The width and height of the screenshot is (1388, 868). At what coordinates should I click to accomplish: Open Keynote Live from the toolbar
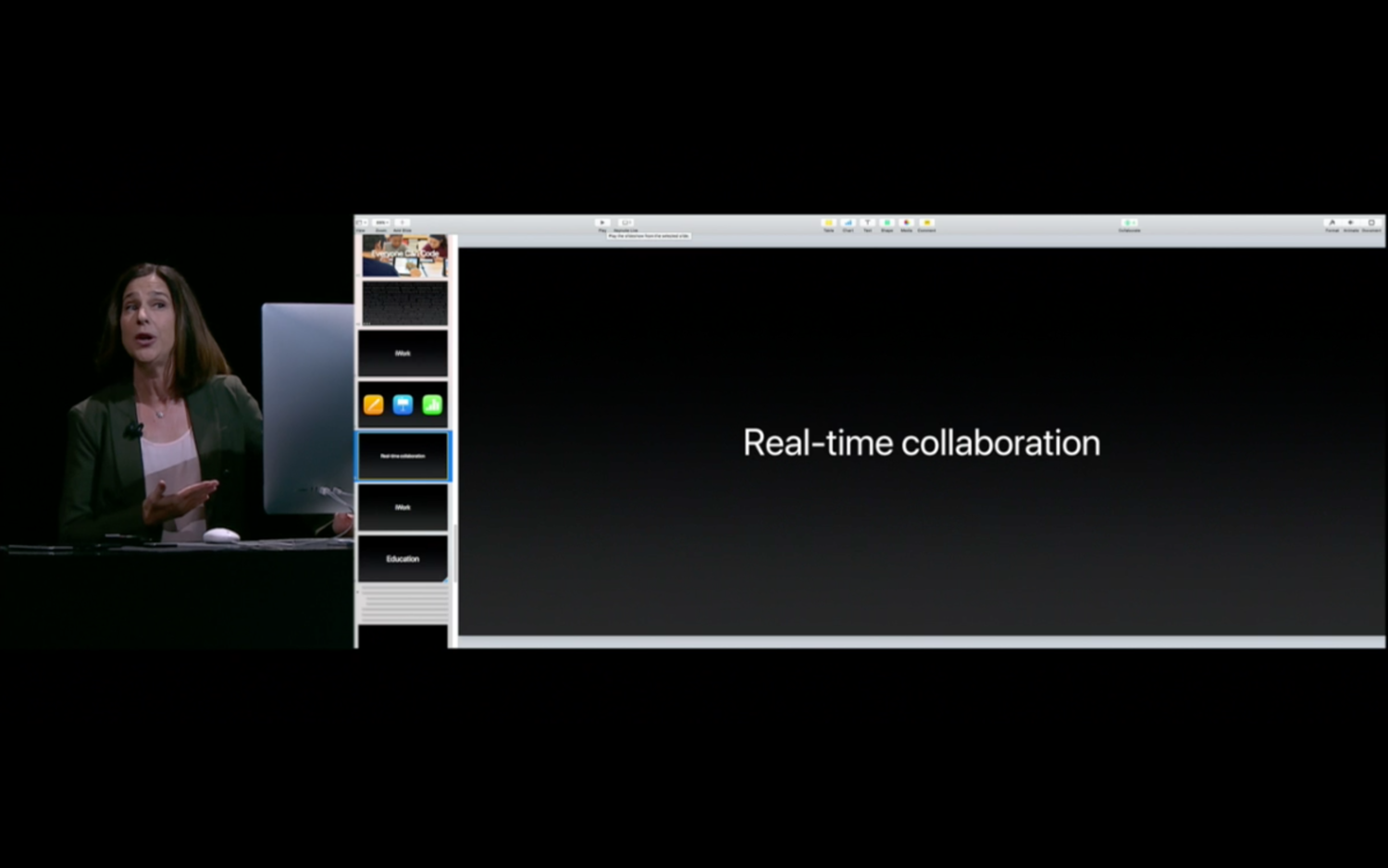[626, 223]
